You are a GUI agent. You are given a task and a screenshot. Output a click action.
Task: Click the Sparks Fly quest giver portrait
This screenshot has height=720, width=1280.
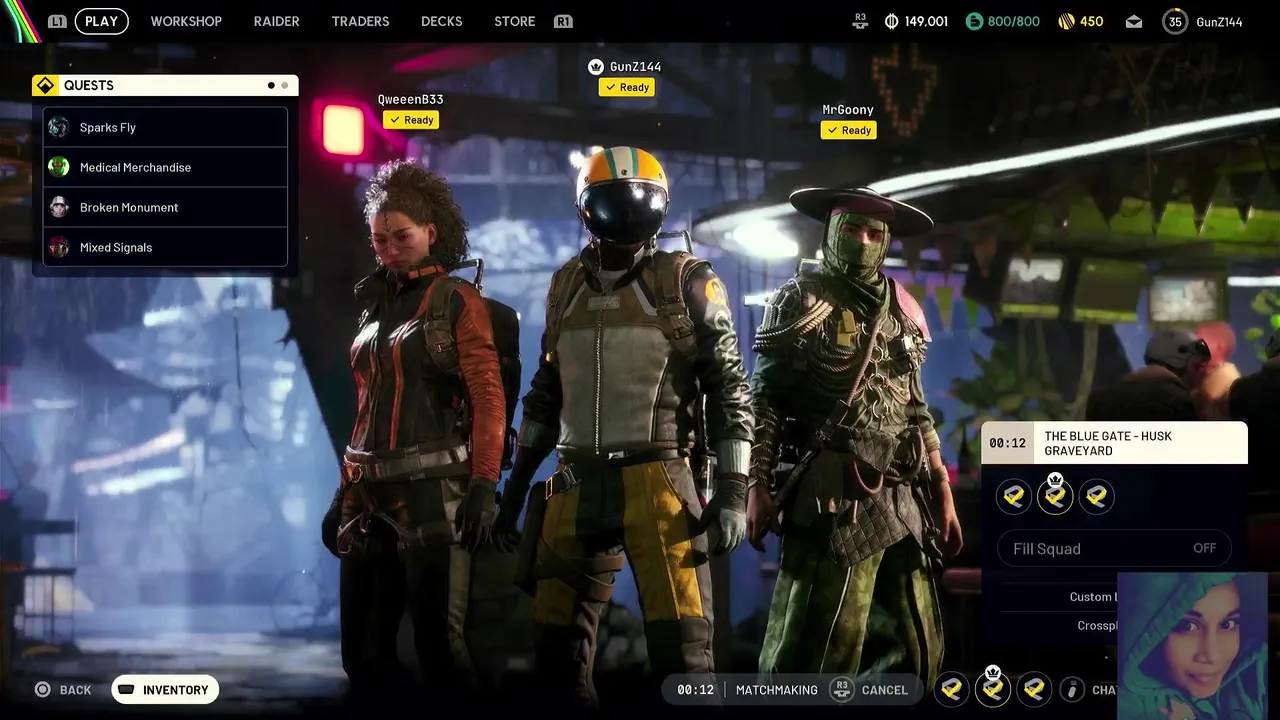(59, 127)
